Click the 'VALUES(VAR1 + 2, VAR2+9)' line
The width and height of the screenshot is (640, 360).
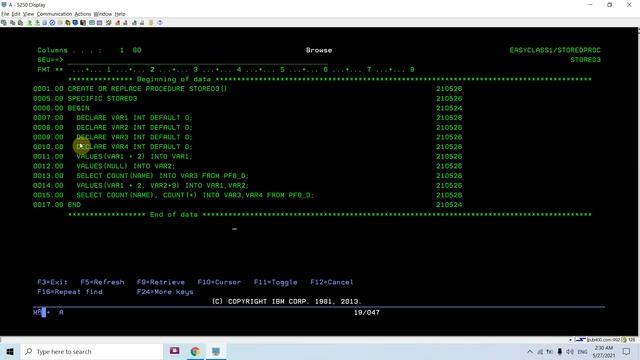162,186
